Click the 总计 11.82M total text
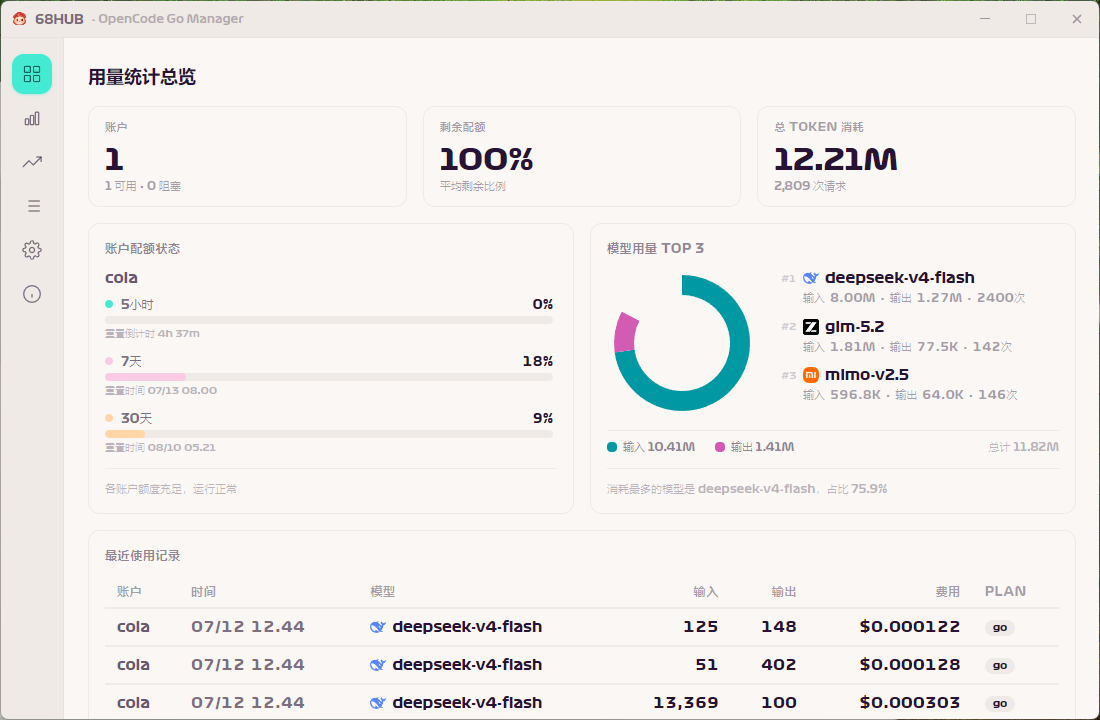The width and height of the screenshot is (1100, 720). 1024,447
